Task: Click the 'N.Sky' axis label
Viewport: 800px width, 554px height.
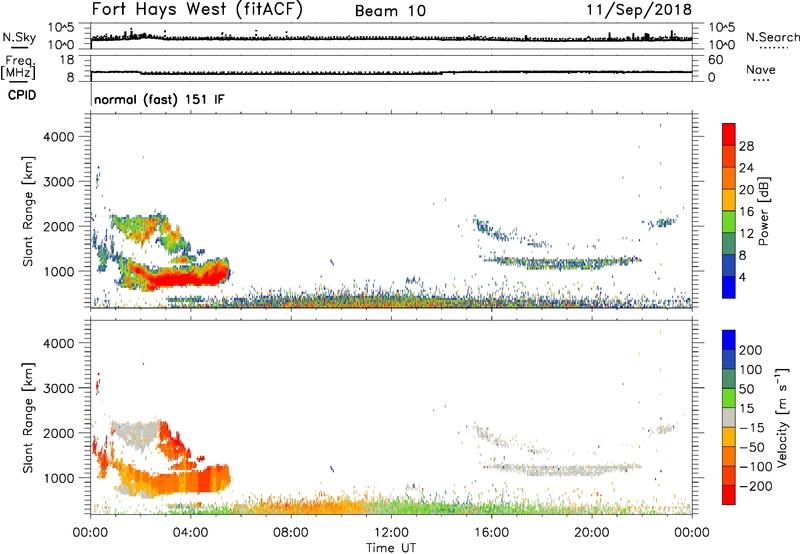Action: [x=19, y=37]
